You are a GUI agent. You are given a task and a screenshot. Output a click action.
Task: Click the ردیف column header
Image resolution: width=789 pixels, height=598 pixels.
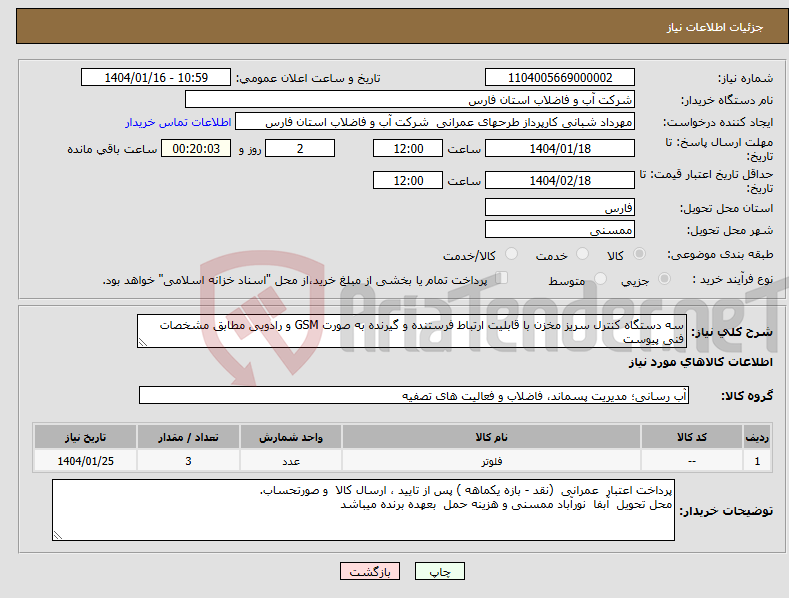click(757, 437)
